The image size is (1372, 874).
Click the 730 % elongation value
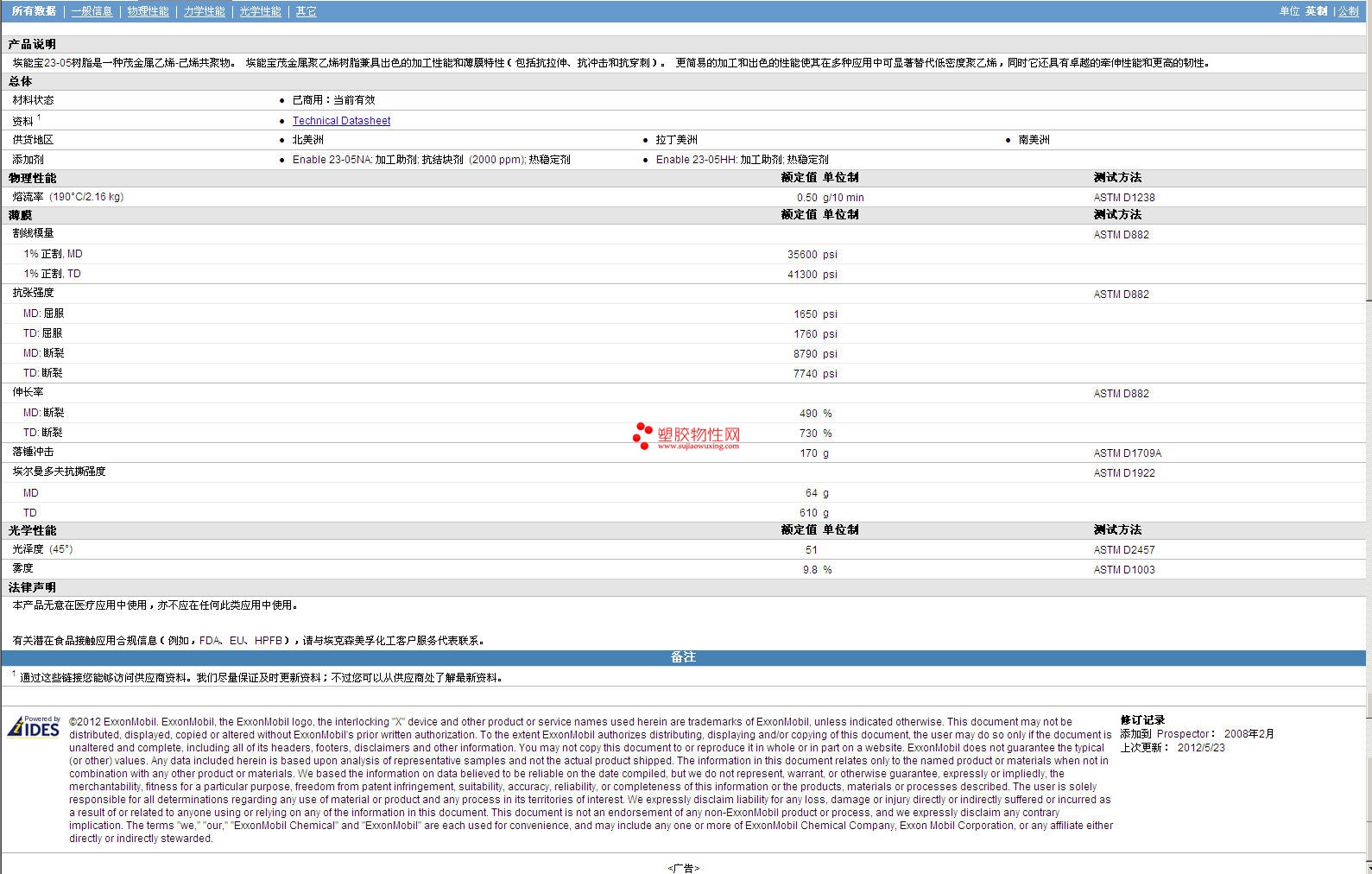coord(815,434)
